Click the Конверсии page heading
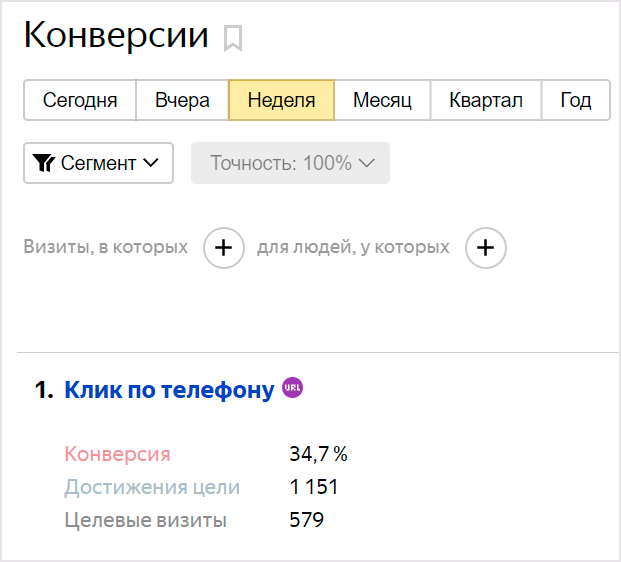Screen dimensions: 621x562 click(116, 36)
